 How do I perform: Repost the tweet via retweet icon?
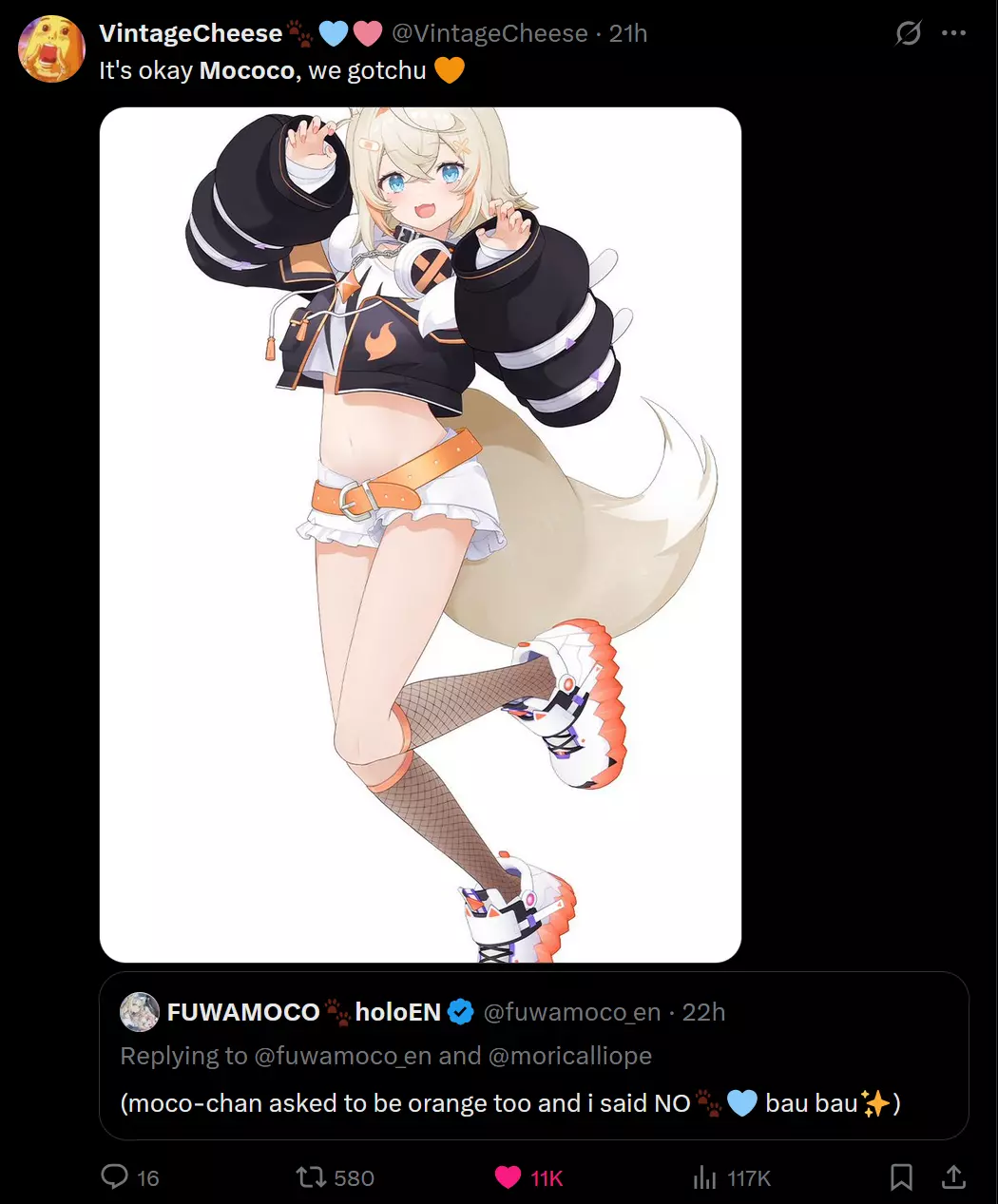point(311,1177)
